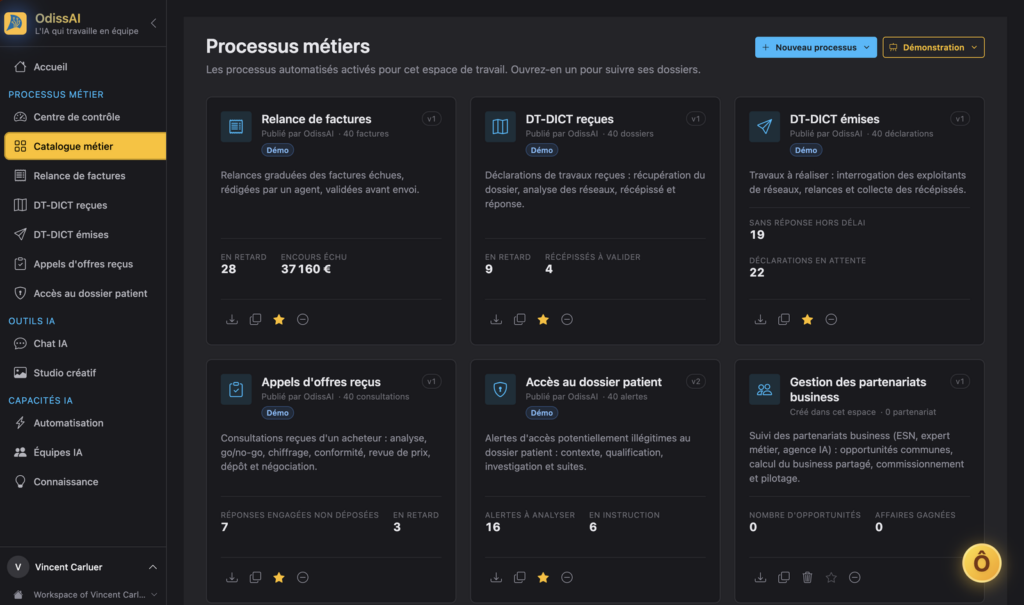The image size is (1024, 605).
Task: Open Appels d'offres reçus sidebar item
Action: tap(83, 264)
